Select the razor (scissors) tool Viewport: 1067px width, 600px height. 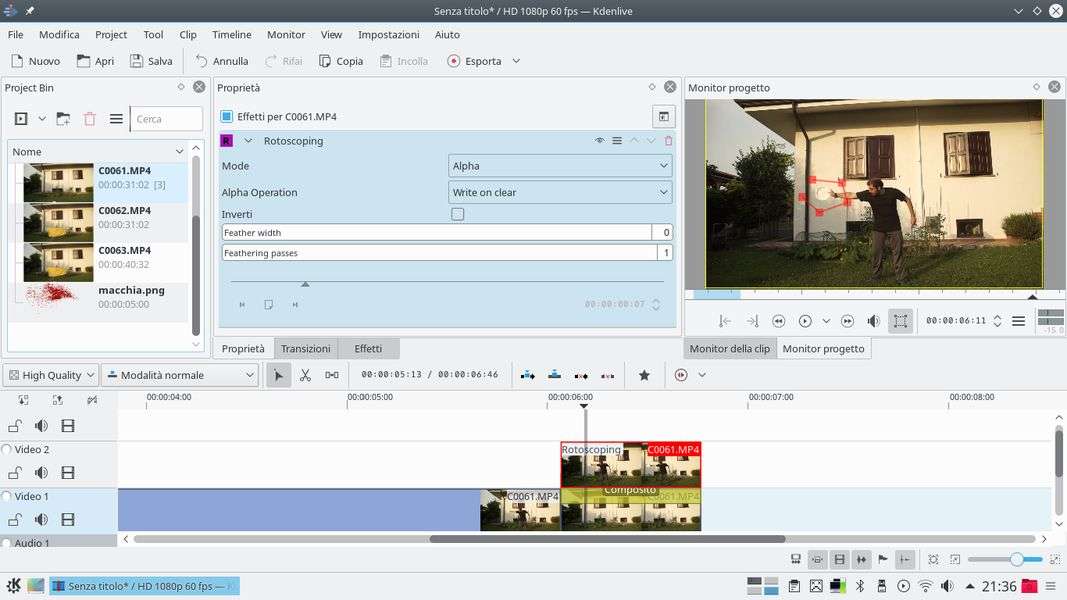point(305,375)
